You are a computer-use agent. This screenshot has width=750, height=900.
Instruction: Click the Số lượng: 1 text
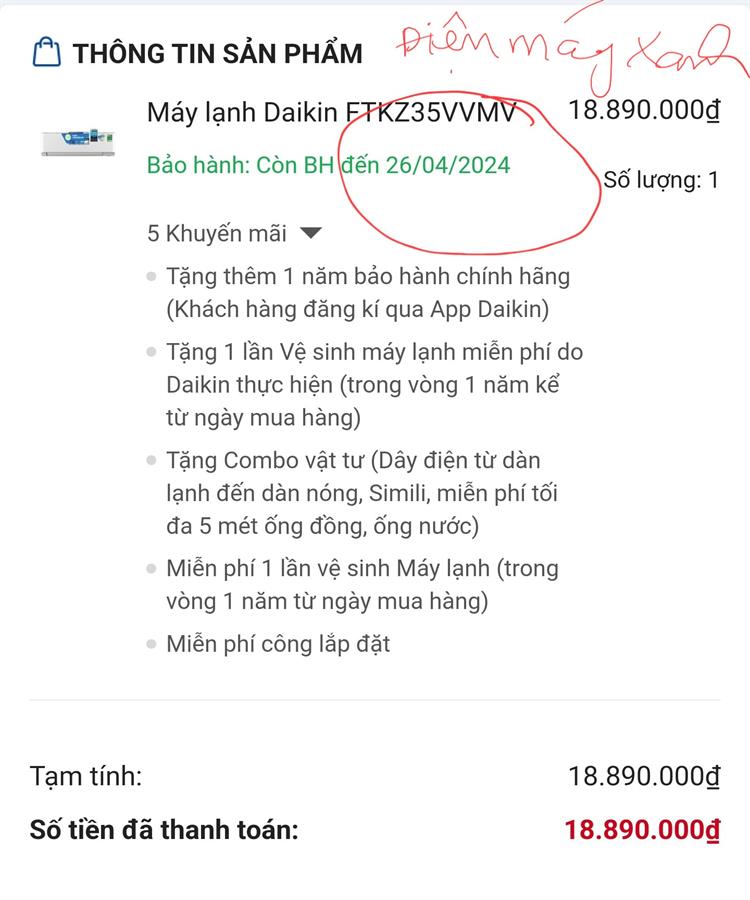tap(661, 180)
